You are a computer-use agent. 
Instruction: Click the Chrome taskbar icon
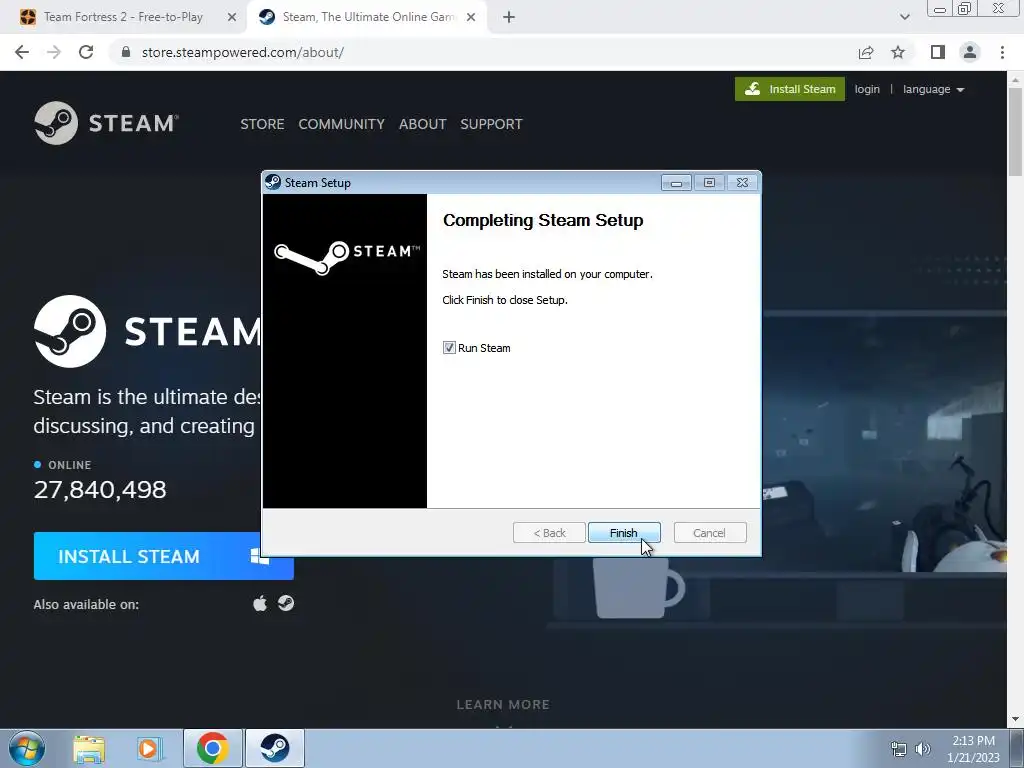coord(212,748)
